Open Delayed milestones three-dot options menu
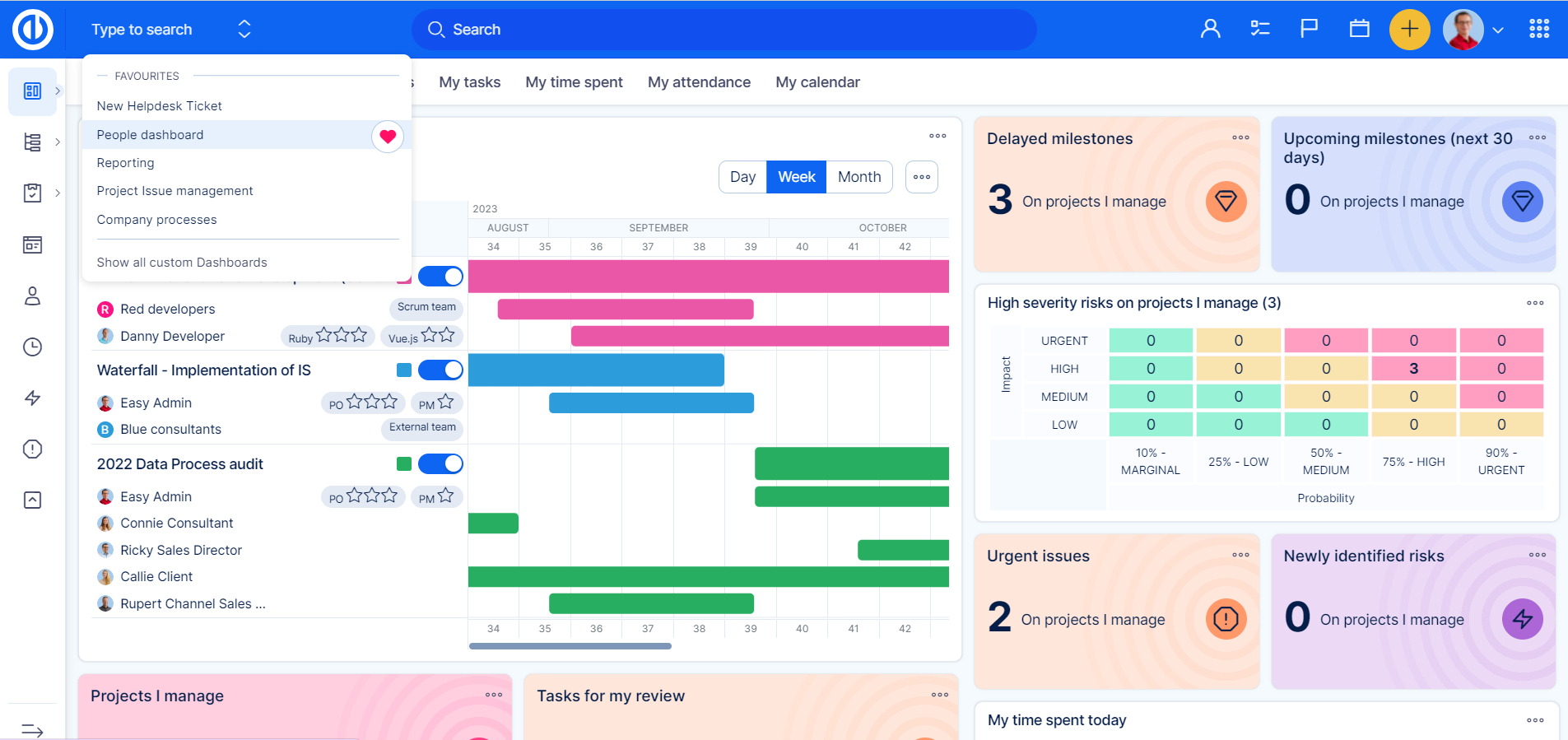Screen dimensions: 1568x740 tap(1240, 138)
